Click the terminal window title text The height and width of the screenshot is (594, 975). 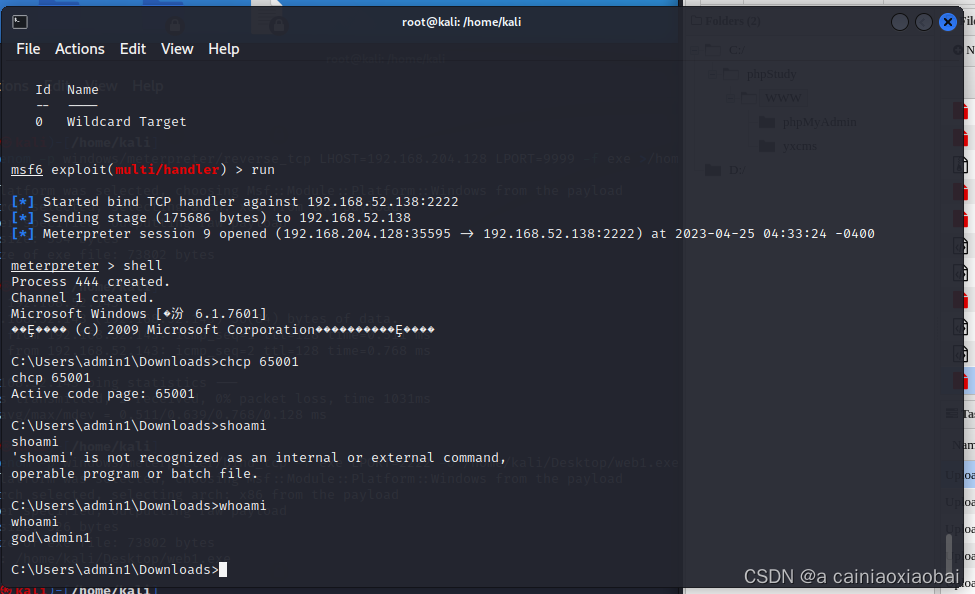click(461, 22)
